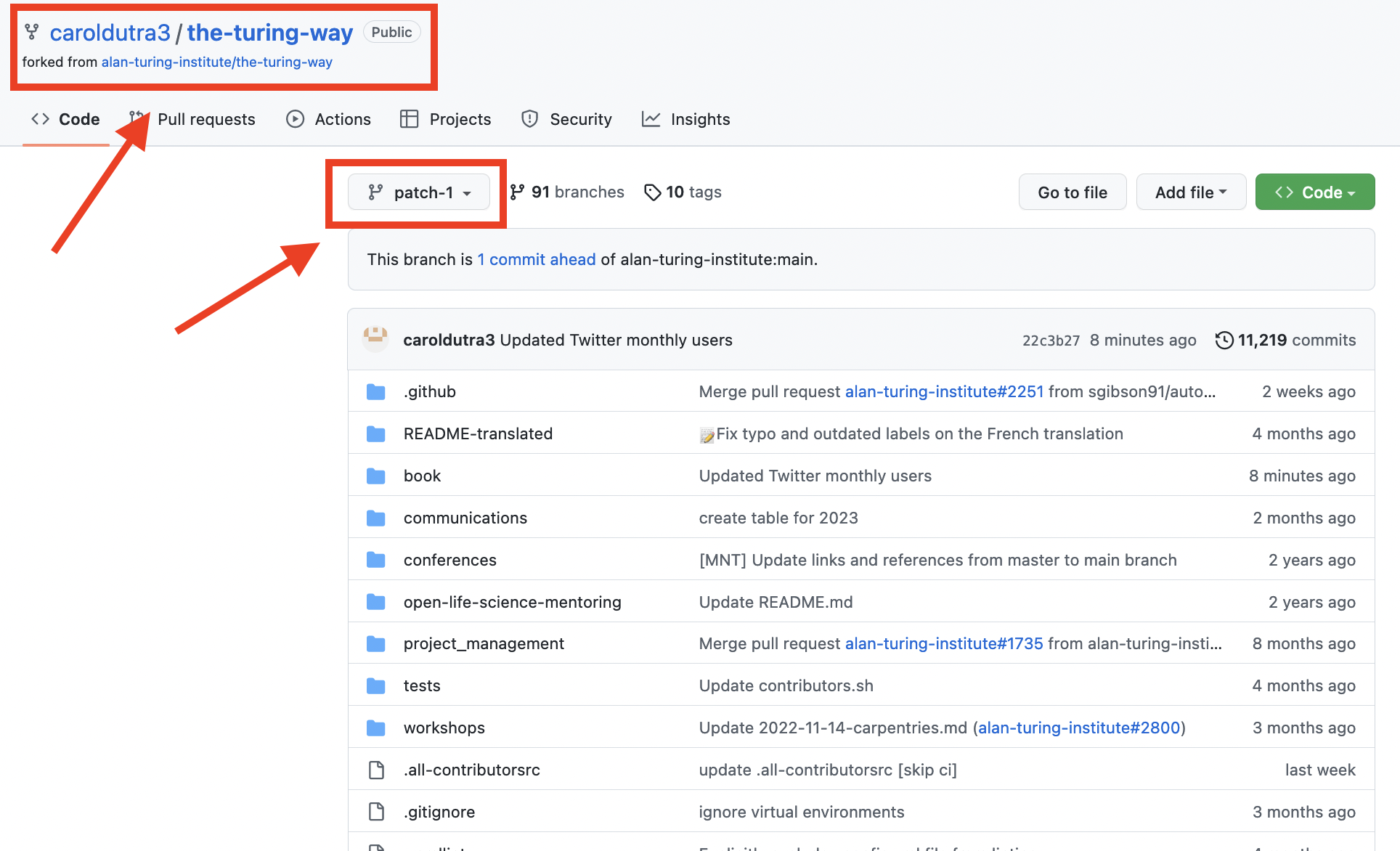Viewport: 1400px width, 851px height.
Task: Click the commit hash 22c3b27
Action: 1051,339
